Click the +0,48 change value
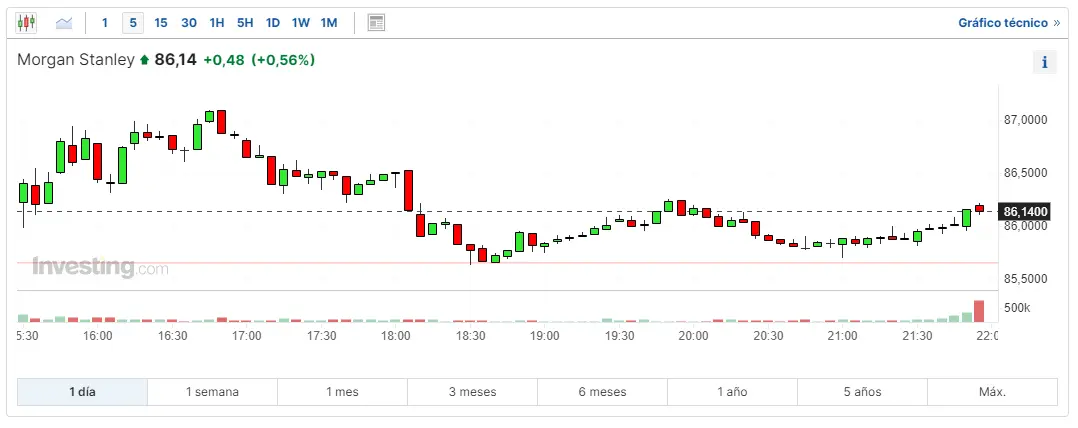Image resolution: width=1078 pixels, height=428 pixels. pos(223,60)
